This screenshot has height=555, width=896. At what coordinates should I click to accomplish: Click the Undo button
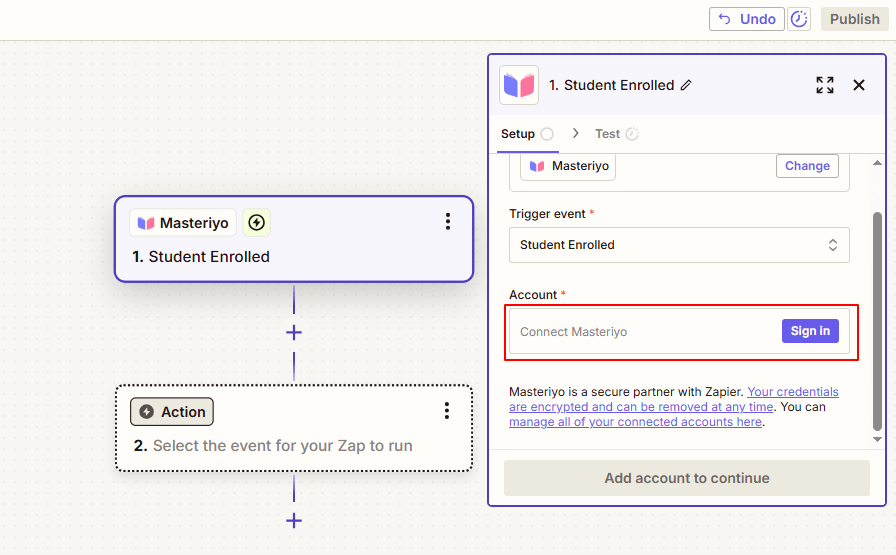click(x=746, y=19)
